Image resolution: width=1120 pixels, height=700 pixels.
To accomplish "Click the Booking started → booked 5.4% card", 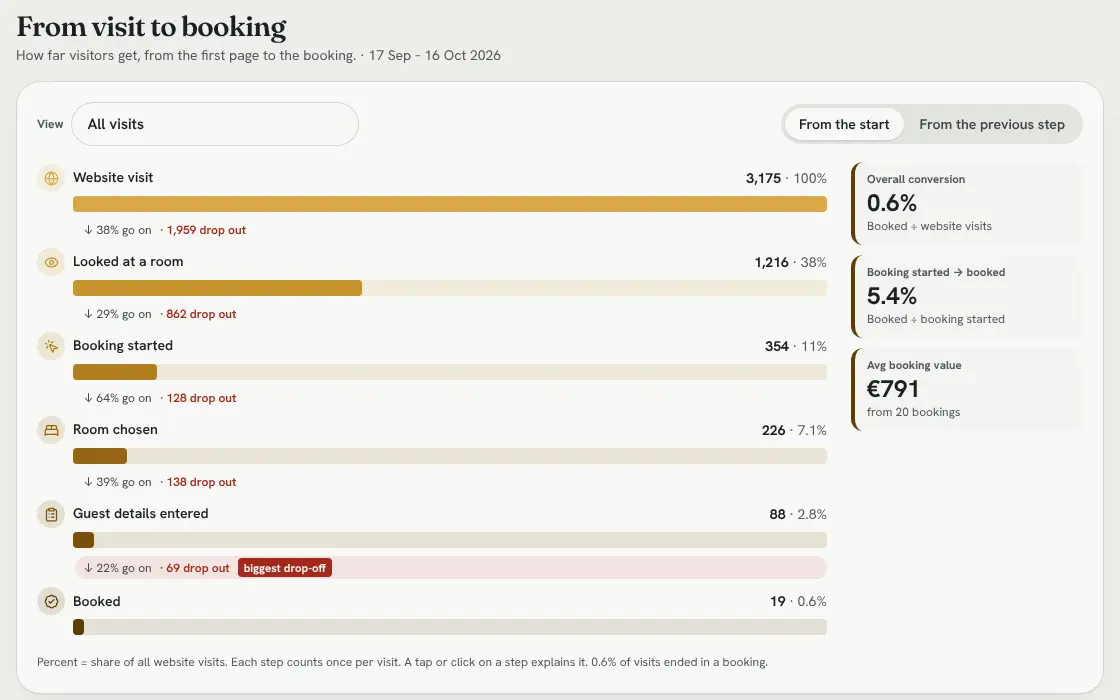I will [x=967, y=296].
